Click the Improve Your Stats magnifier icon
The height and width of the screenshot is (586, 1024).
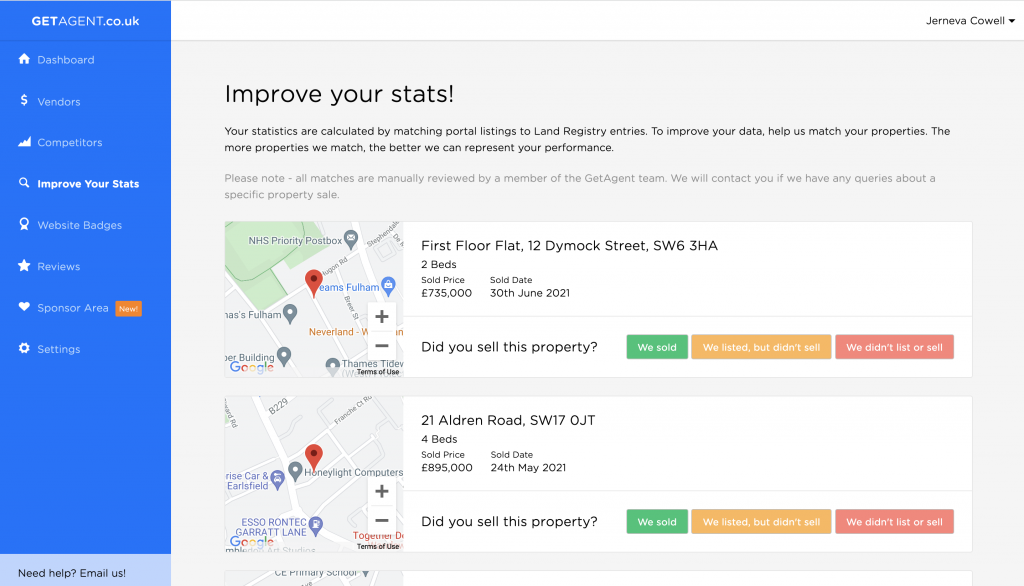[24, 184]
